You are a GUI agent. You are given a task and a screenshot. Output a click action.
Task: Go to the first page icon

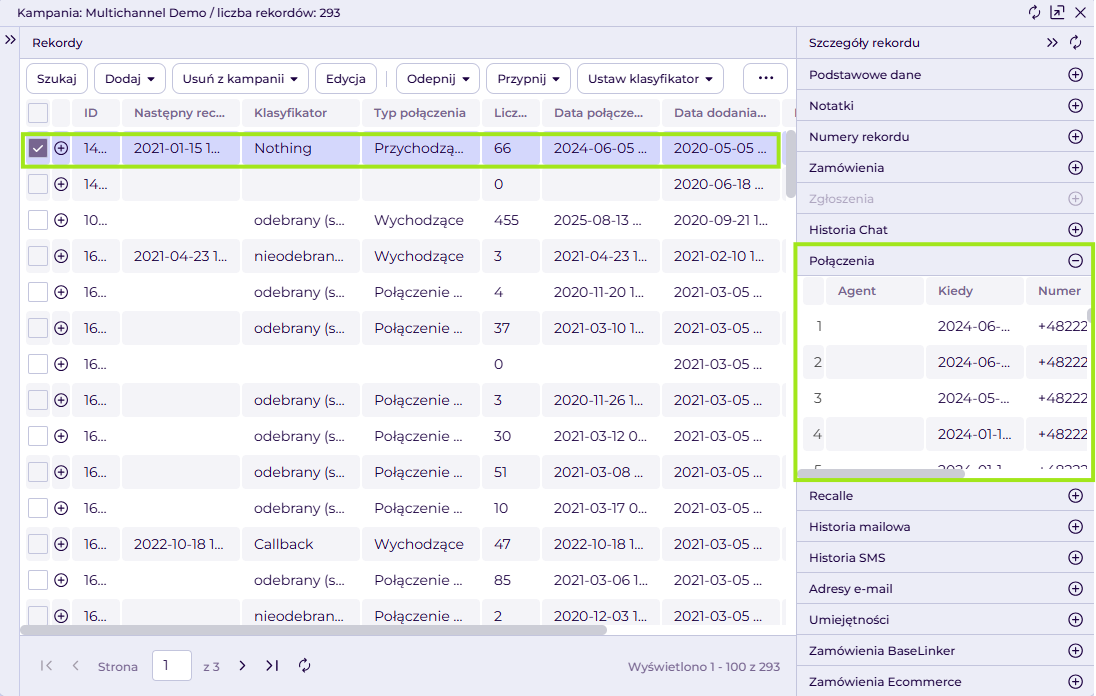coord(46,666)
